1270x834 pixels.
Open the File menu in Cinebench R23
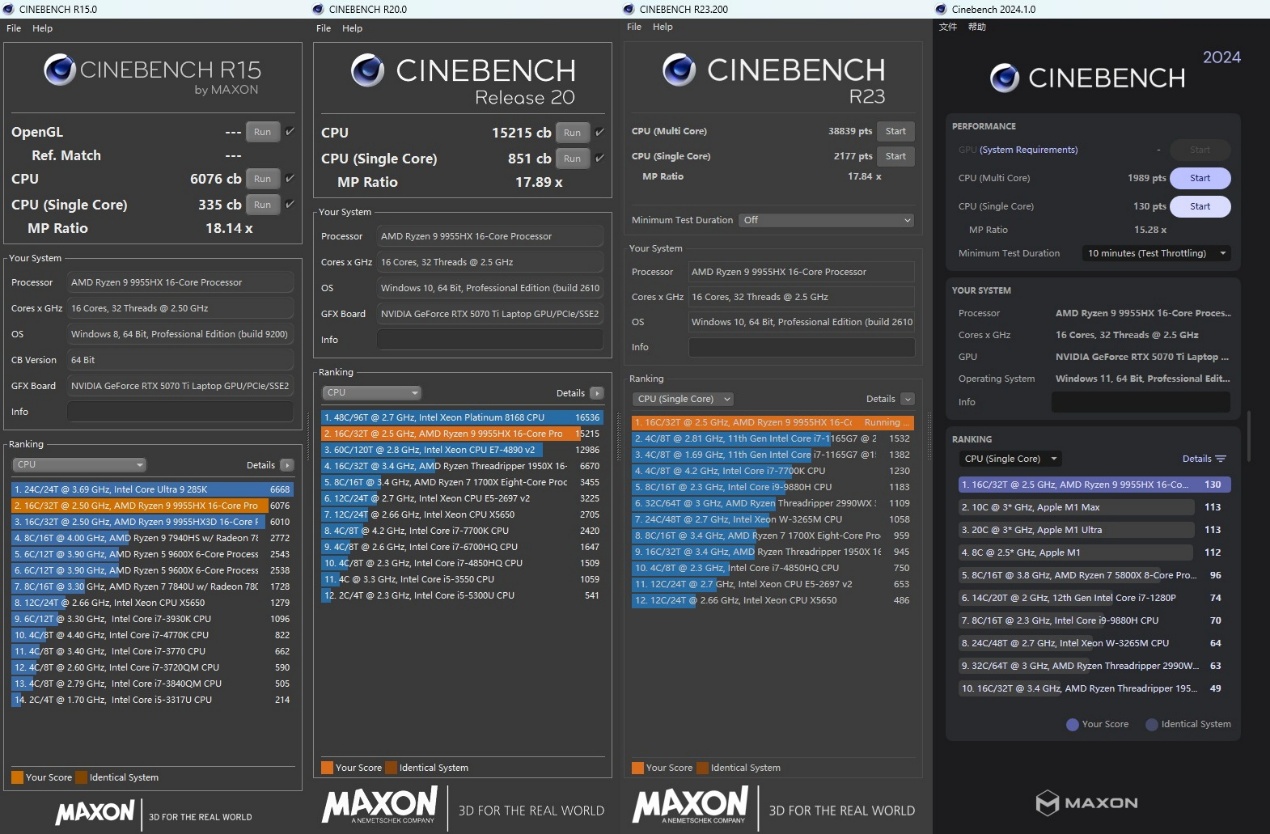[x=634, y=27]
